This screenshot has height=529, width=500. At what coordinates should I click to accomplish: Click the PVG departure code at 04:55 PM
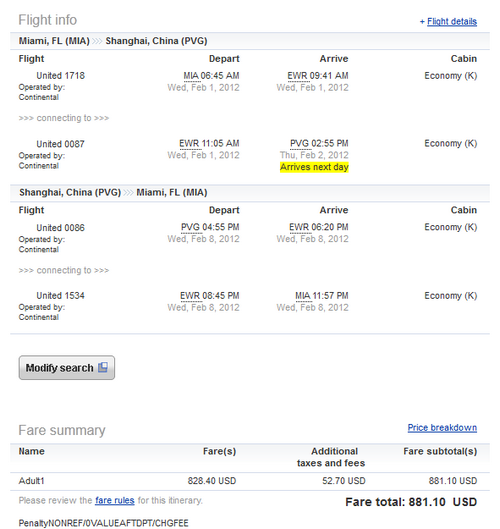pyautogui.click(x=191, y=227)
